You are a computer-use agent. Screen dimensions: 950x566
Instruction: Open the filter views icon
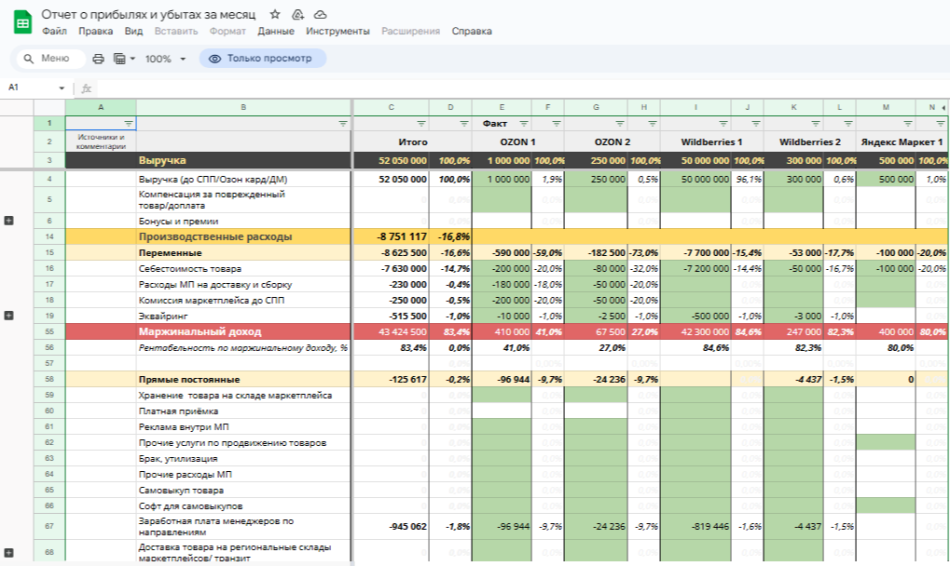121,59
